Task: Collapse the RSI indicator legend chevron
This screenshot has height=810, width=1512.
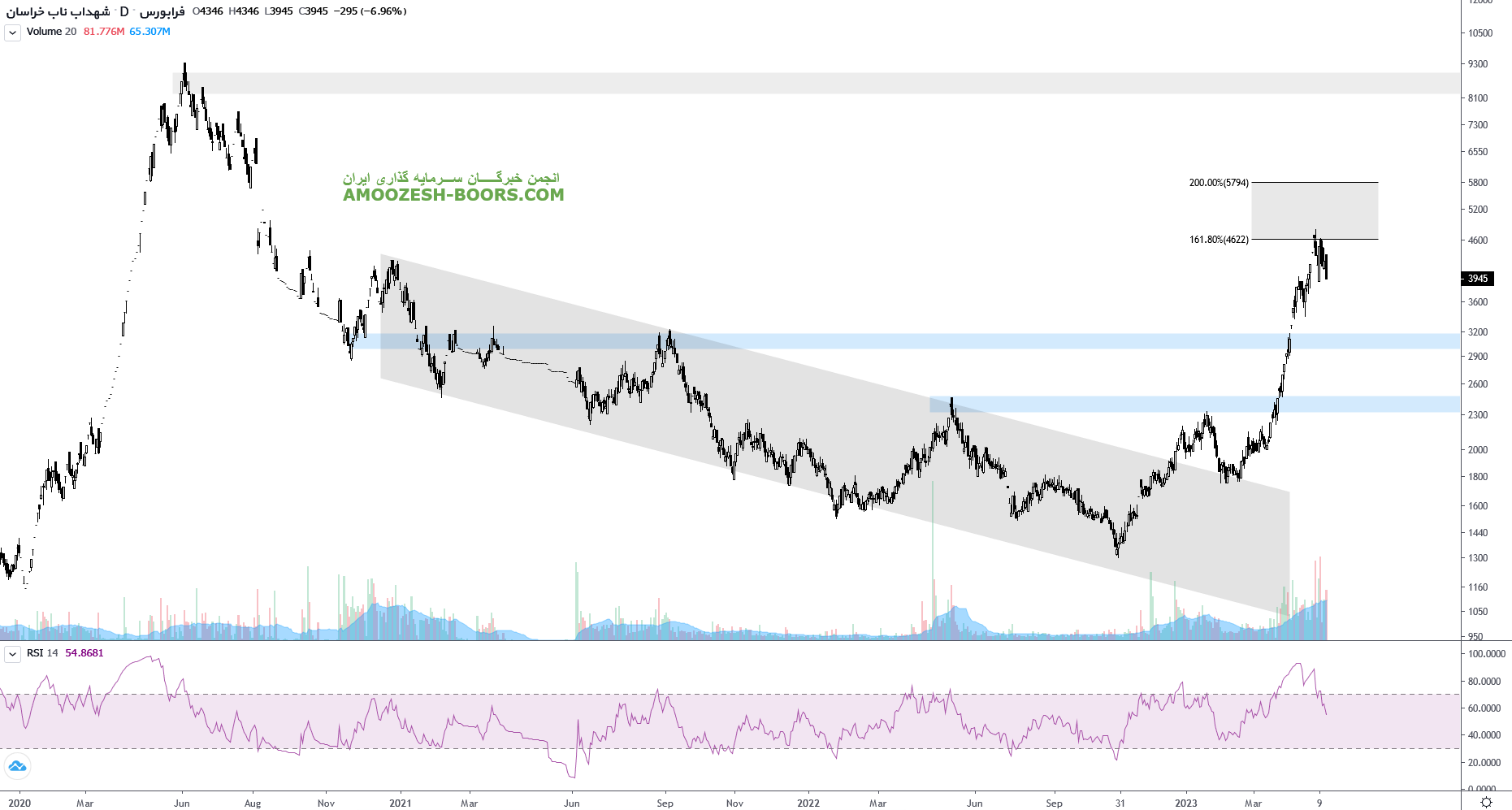Action: tap(12, 654)
